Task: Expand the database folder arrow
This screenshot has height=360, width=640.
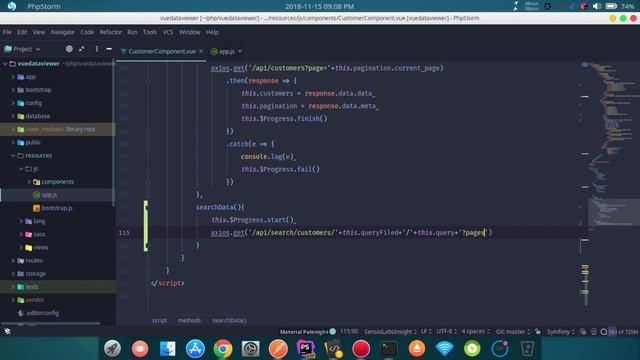Action: click(x=13, y=116)
